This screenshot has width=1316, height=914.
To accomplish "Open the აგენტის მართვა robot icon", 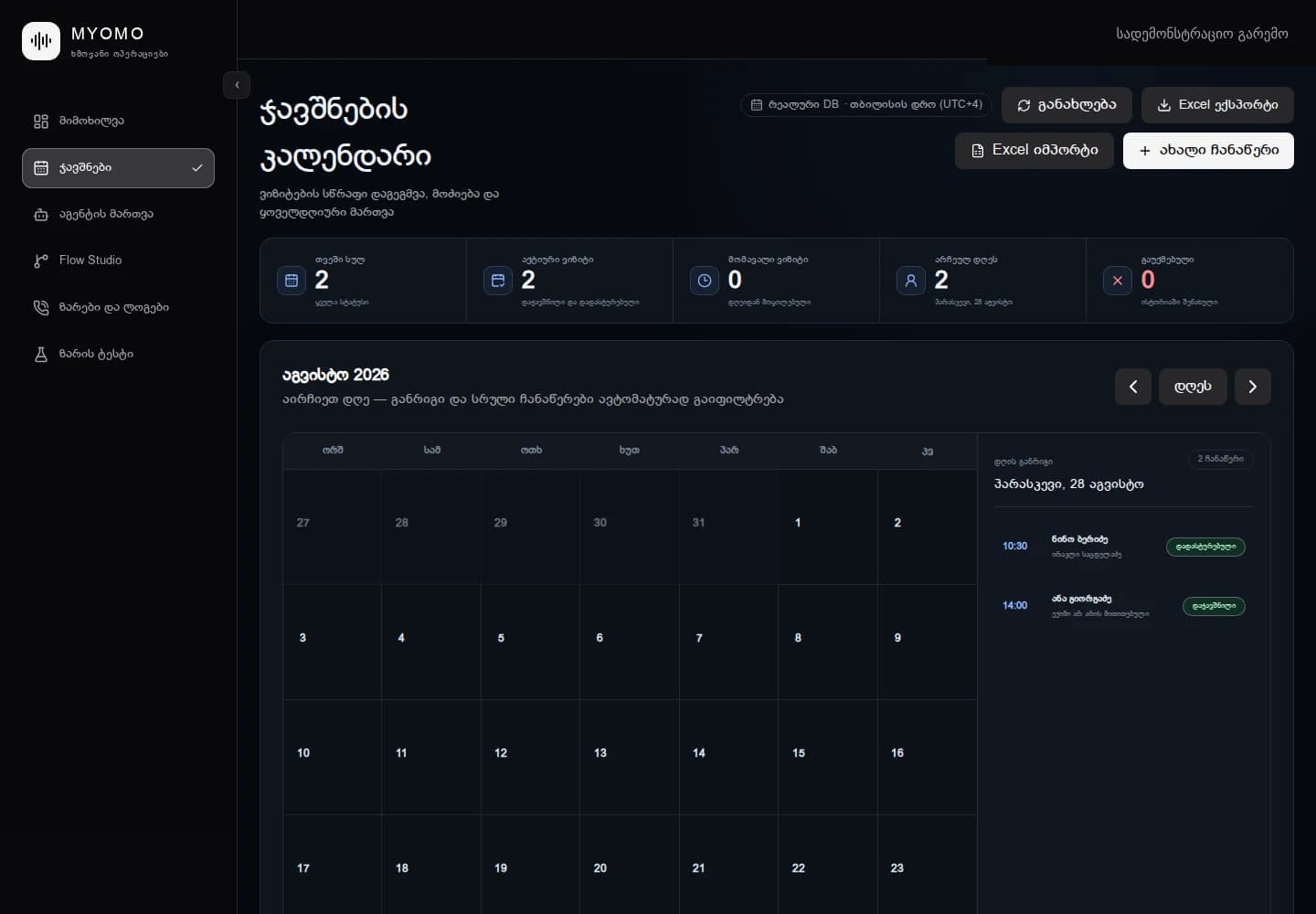I will (x=41, y=215).
